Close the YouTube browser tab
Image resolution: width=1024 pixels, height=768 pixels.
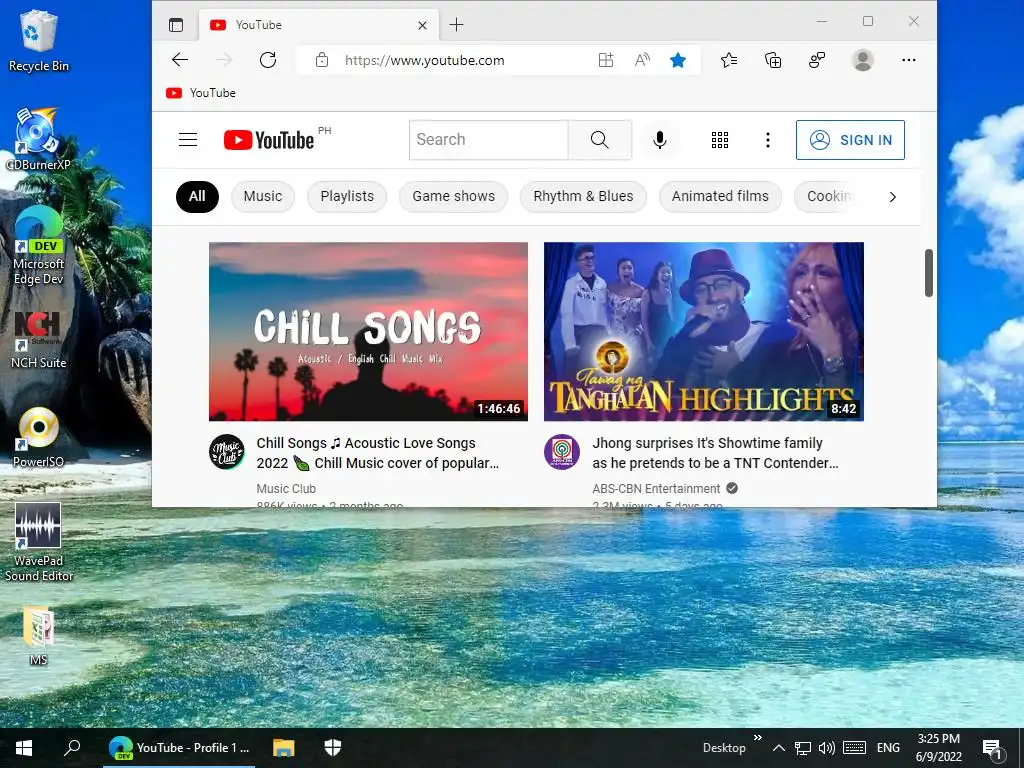click(x=423, y=25)
